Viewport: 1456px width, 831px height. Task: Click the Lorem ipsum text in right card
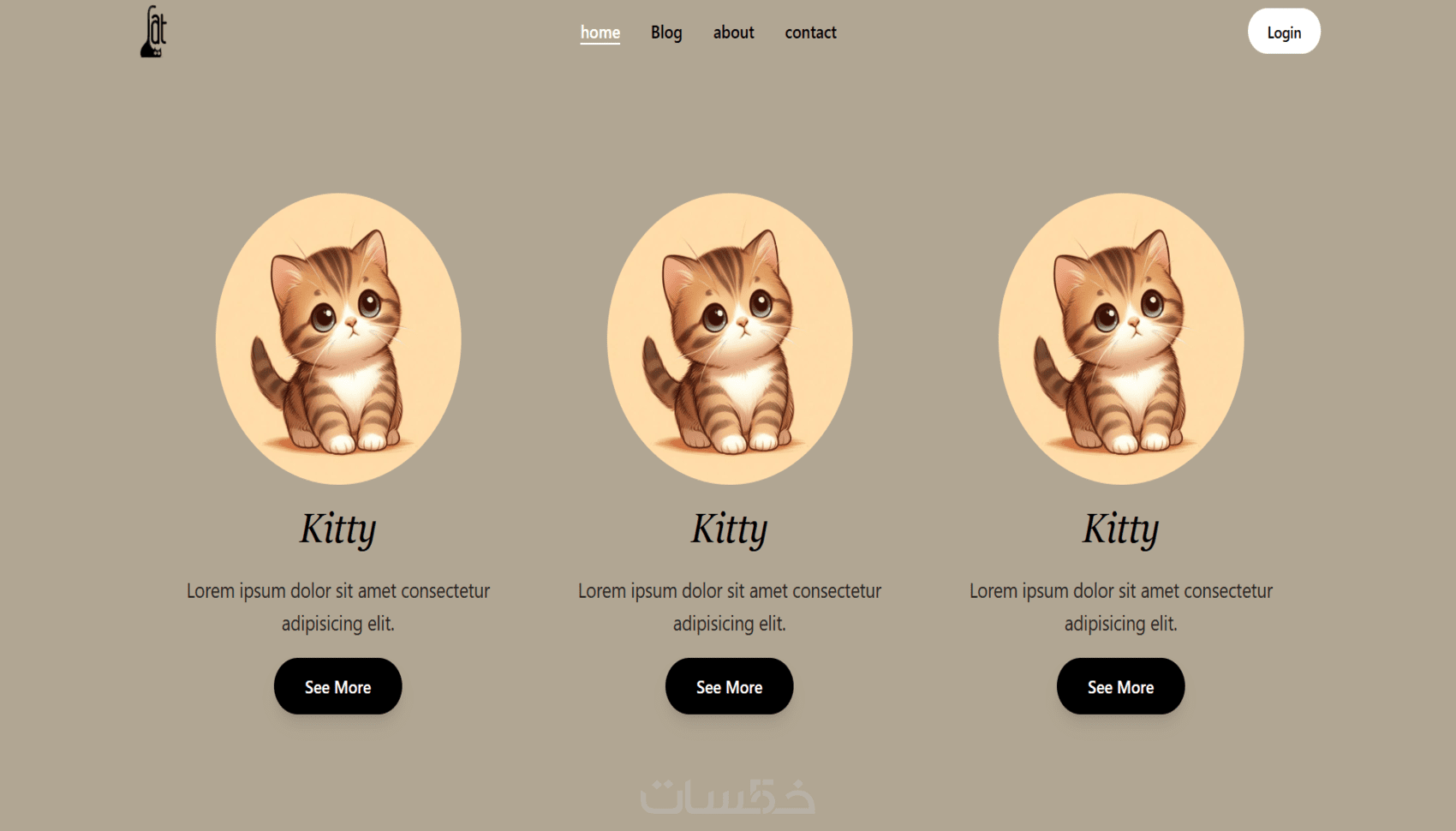tap(1121, 607)
